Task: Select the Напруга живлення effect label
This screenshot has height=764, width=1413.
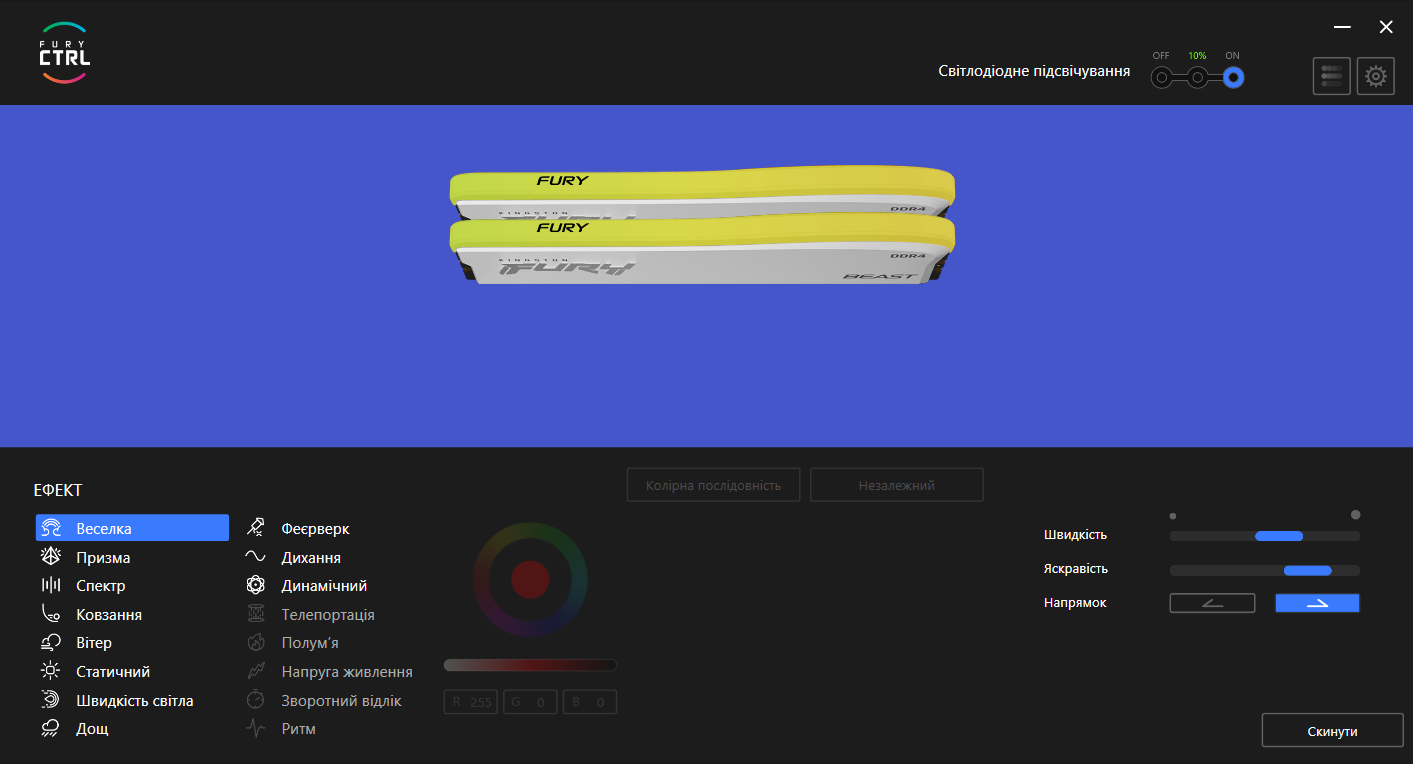Action: [347, 671]
